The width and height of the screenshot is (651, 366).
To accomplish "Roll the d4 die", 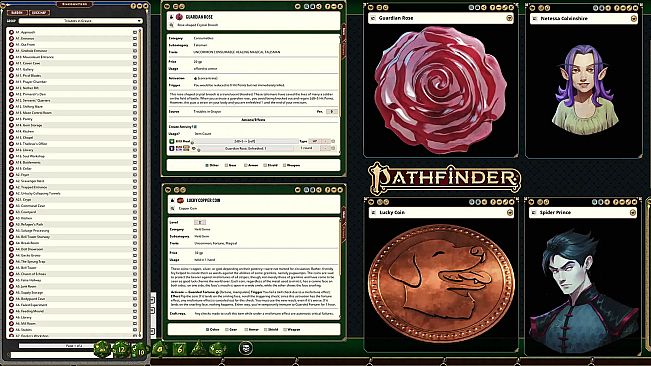I will tap(198, 348).
